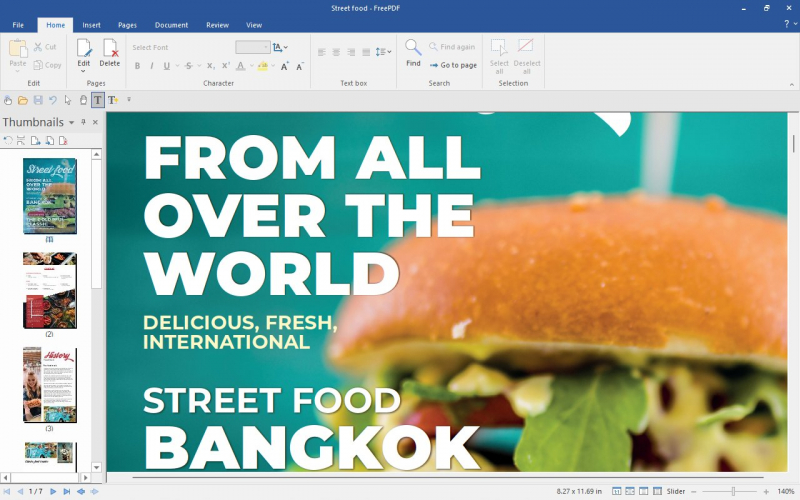Toggle subscript formatting

(210, 66)
